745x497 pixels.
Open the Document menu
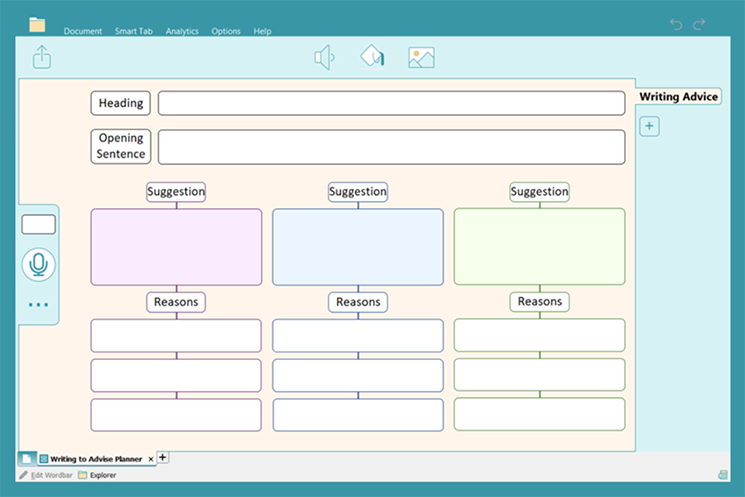click(x=83, y=31)
